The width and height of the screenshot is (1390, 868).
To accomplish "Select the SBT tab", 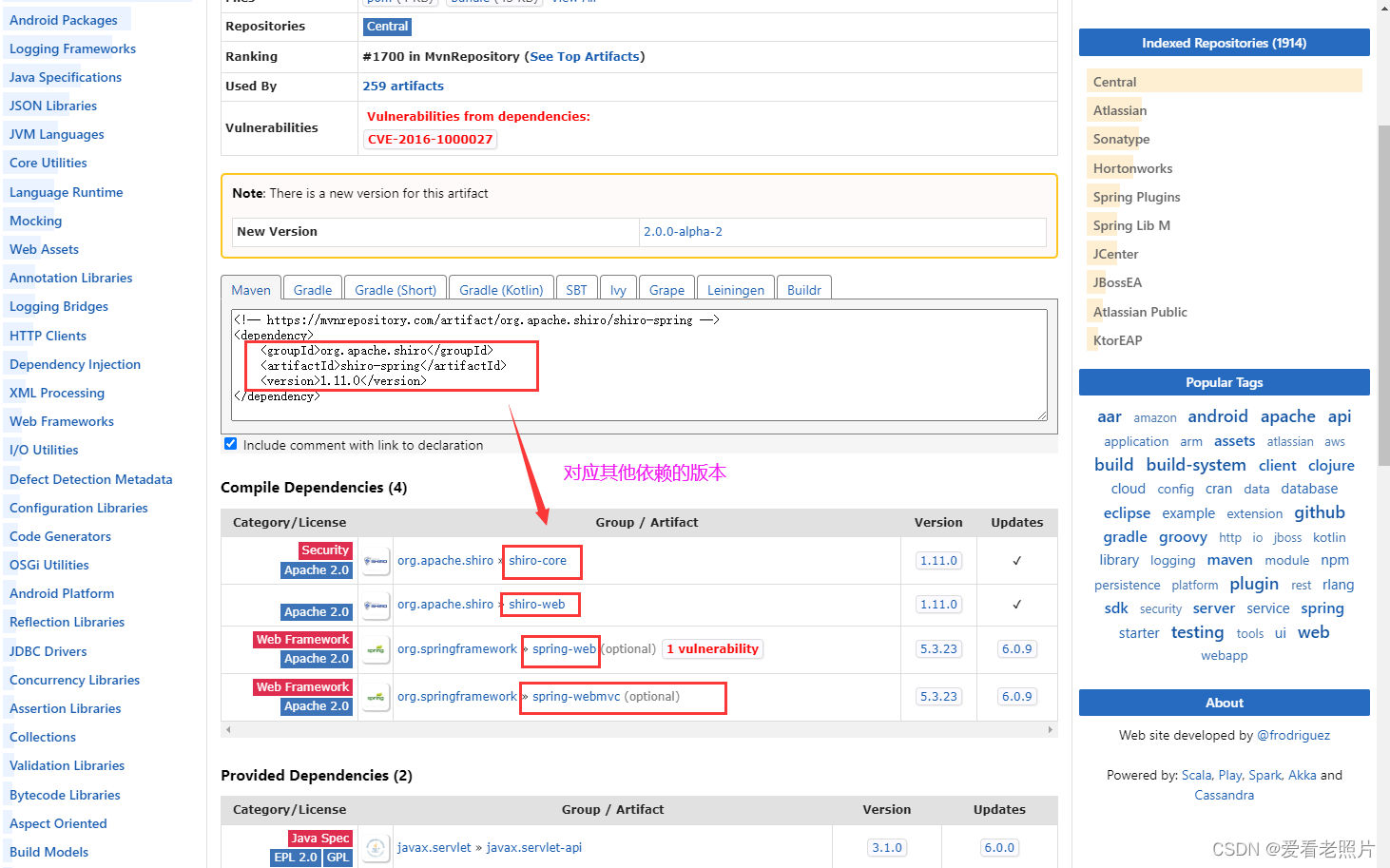I will (x=577, y=289).
